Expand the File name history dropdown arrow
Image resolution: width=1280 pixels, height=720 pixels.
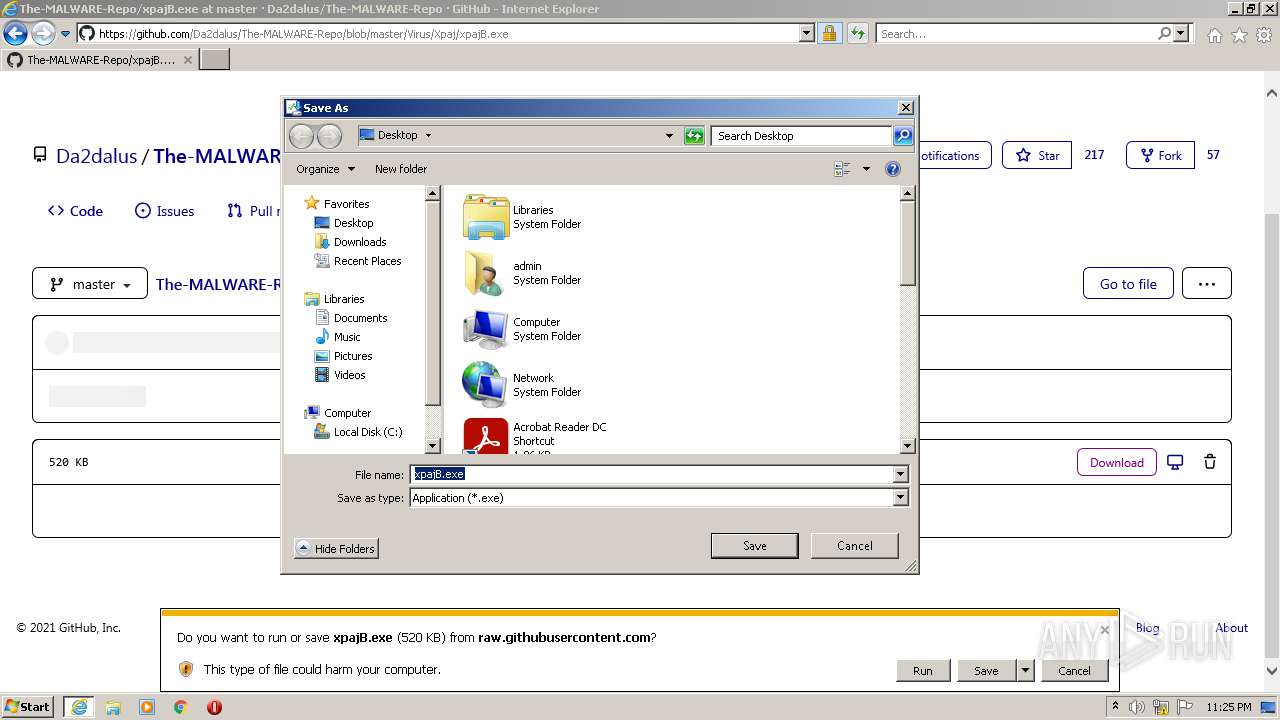(900, 474)
